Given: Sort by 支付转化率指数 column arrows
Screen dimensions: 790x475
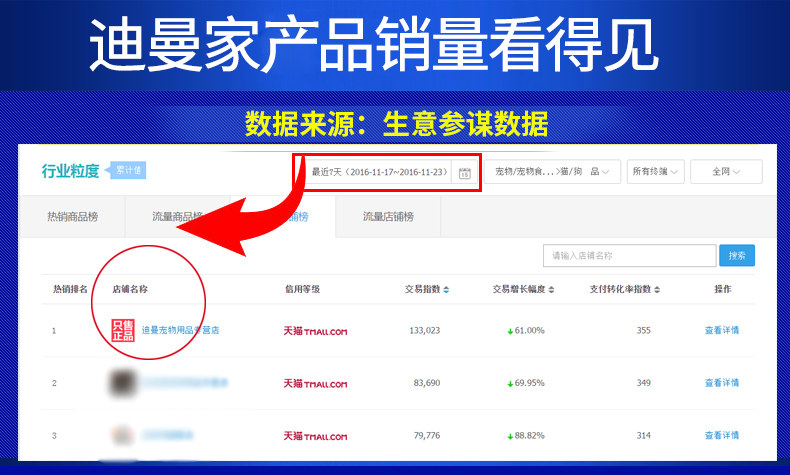Looking at the screenshot, I should (x=657, y=290).
